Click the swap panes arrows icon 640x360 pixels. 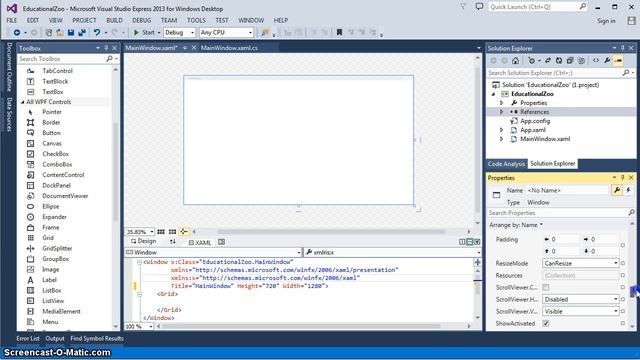[173, 242]
